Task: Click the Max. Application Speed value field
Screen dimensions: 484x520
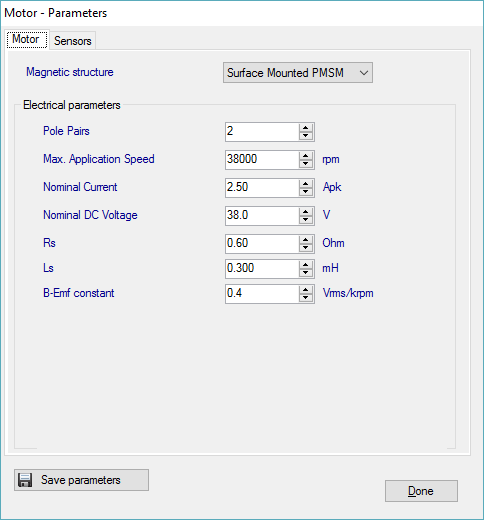Action: (262, 160)
